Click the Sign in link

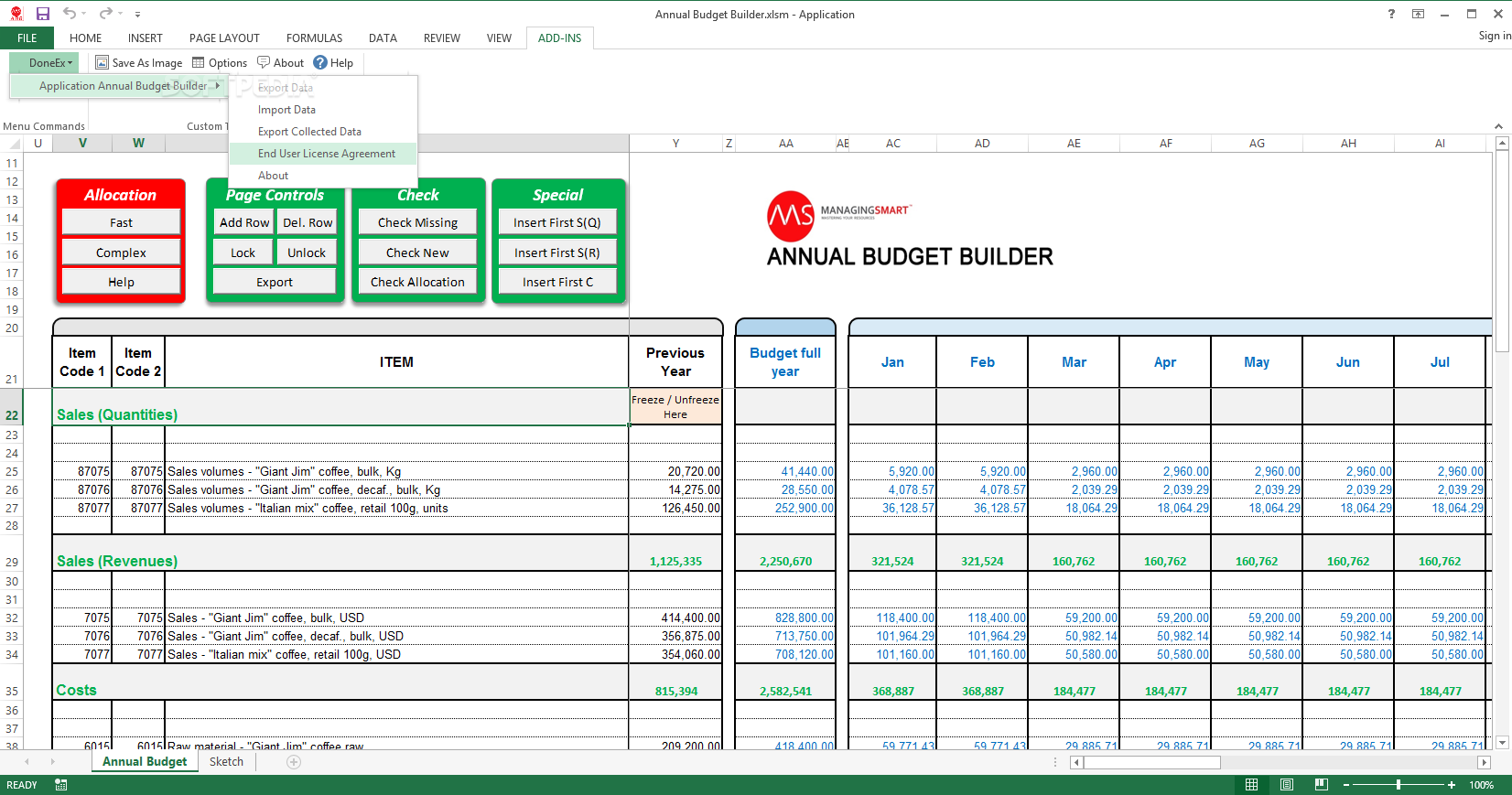(x=1494, y=36)
